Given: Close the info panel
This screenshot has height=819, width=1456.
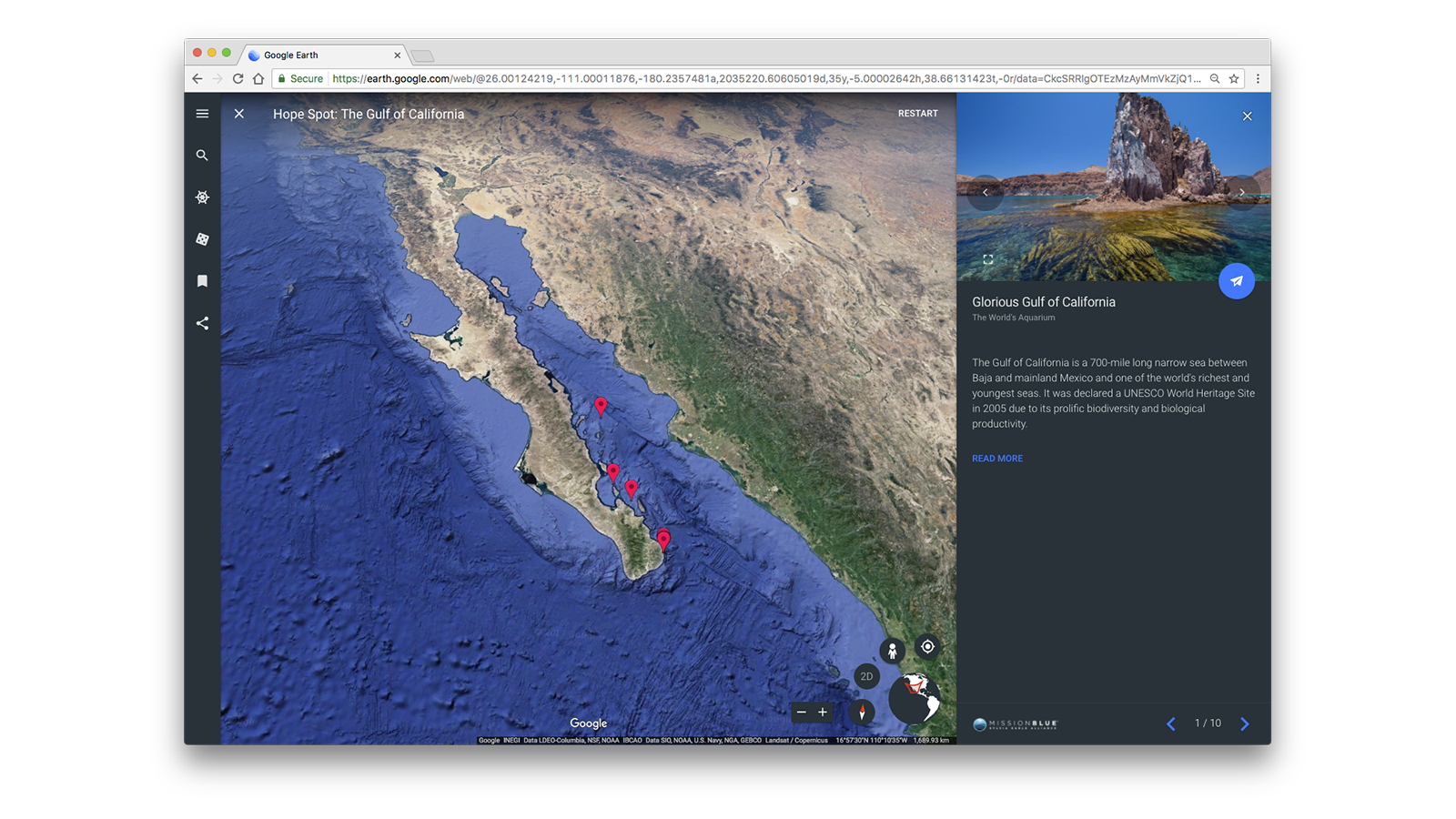Looking at the screenshot, I should 1248,116.
